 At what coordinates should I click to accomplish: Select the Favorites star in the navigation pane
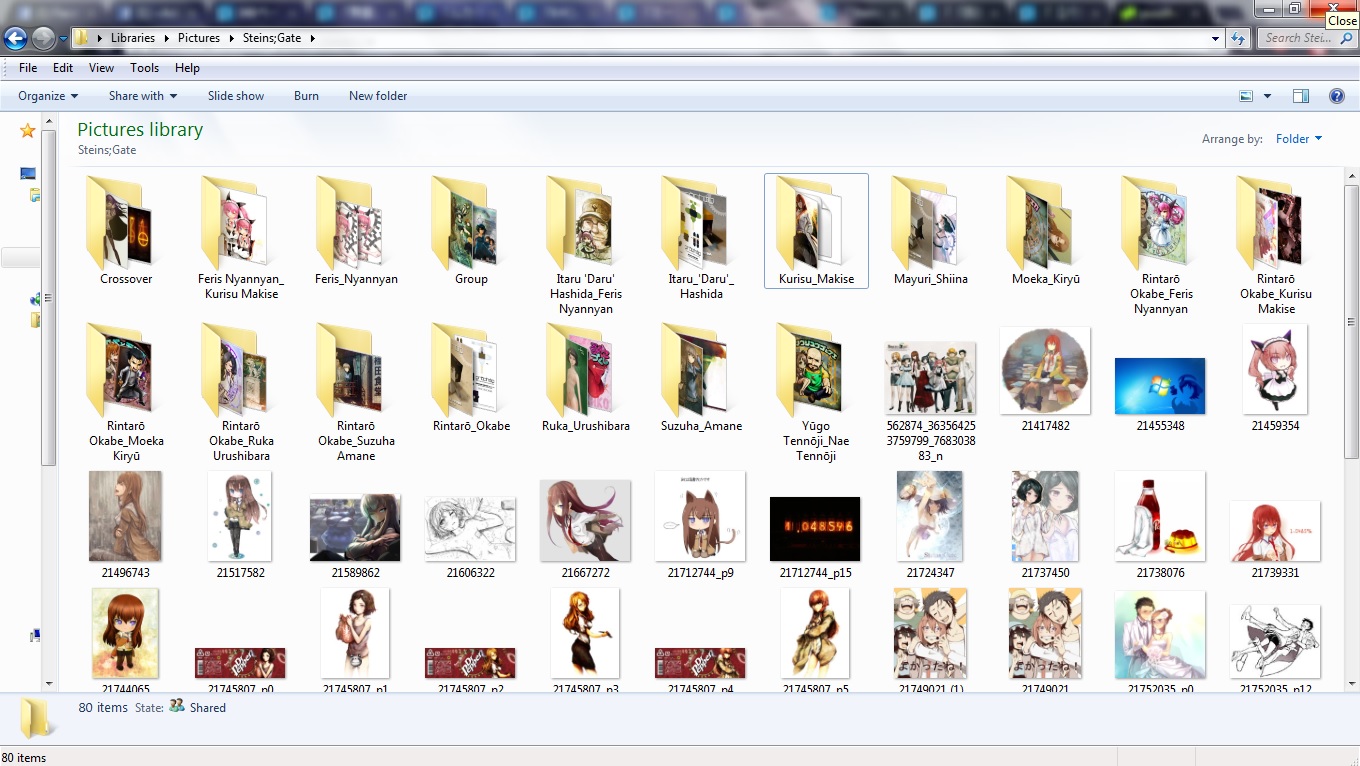click(27, 131)
